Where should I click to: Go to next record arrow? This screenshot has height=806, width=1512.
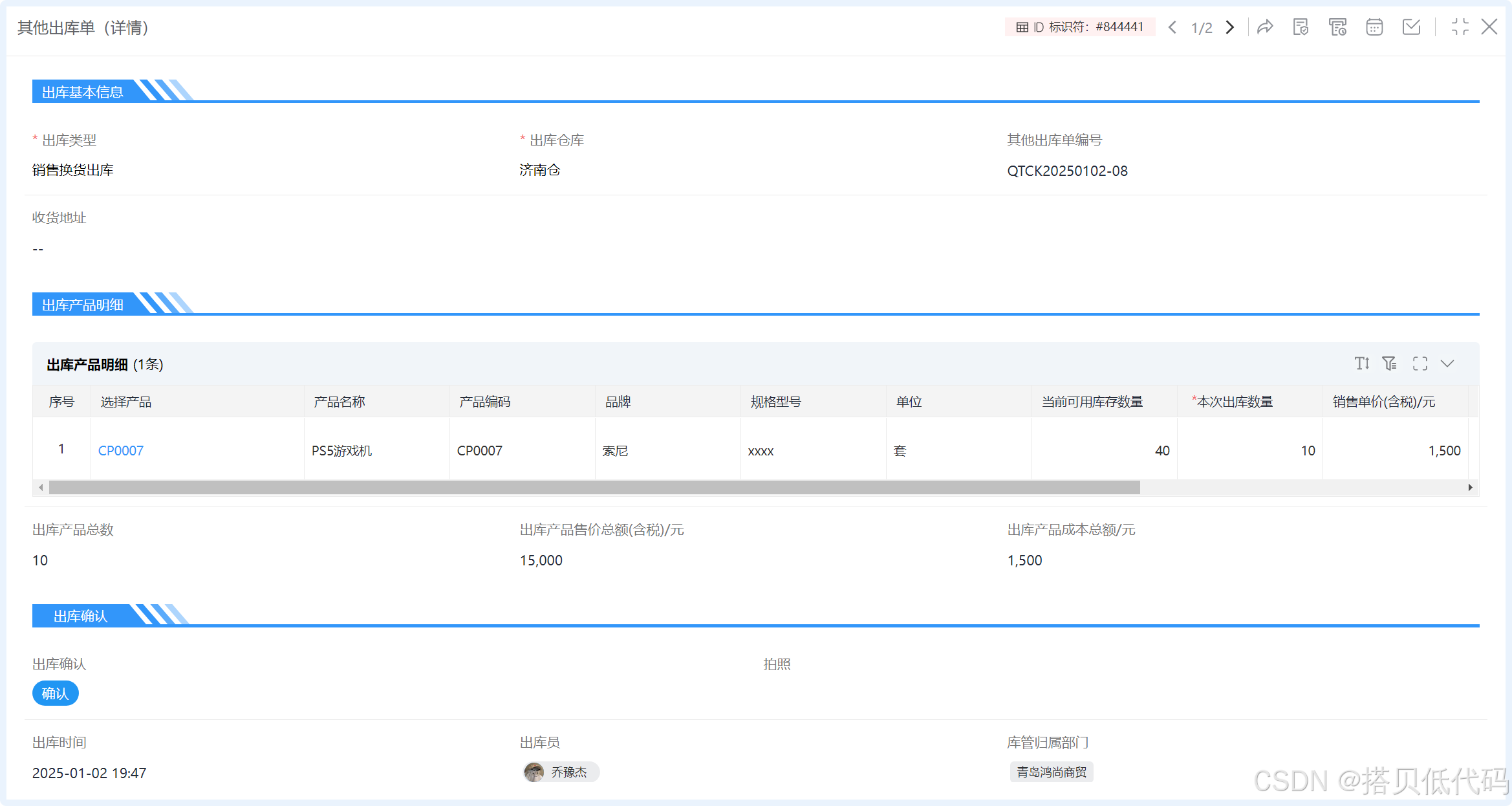1230,27
